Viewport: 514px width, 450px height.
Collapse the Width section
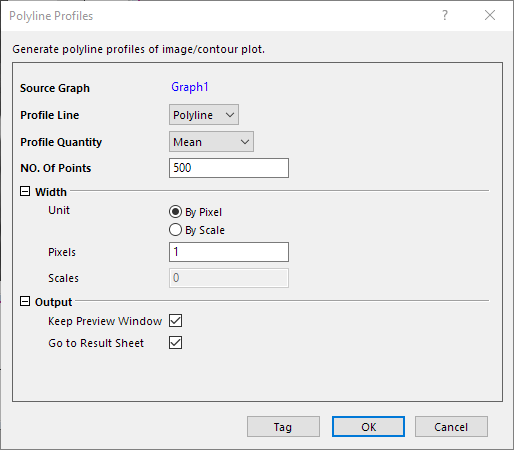(x=25, y=191)
